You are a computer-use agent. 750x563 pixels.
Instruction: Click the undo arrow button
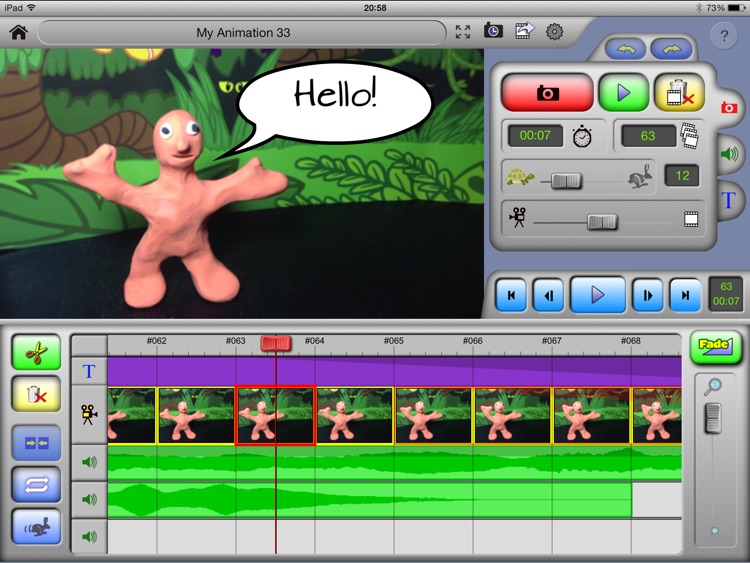(x=625, y=49)
